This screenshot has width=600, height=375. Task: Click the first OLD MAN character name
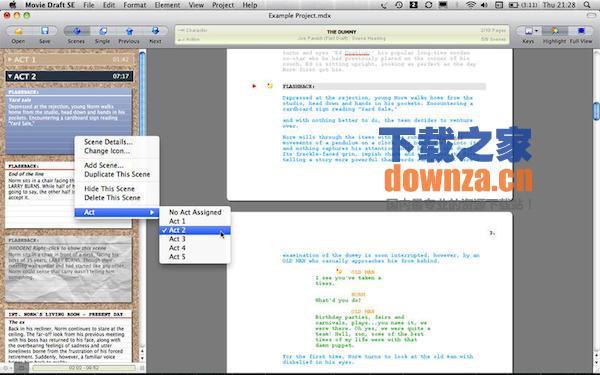click(362, 272)
